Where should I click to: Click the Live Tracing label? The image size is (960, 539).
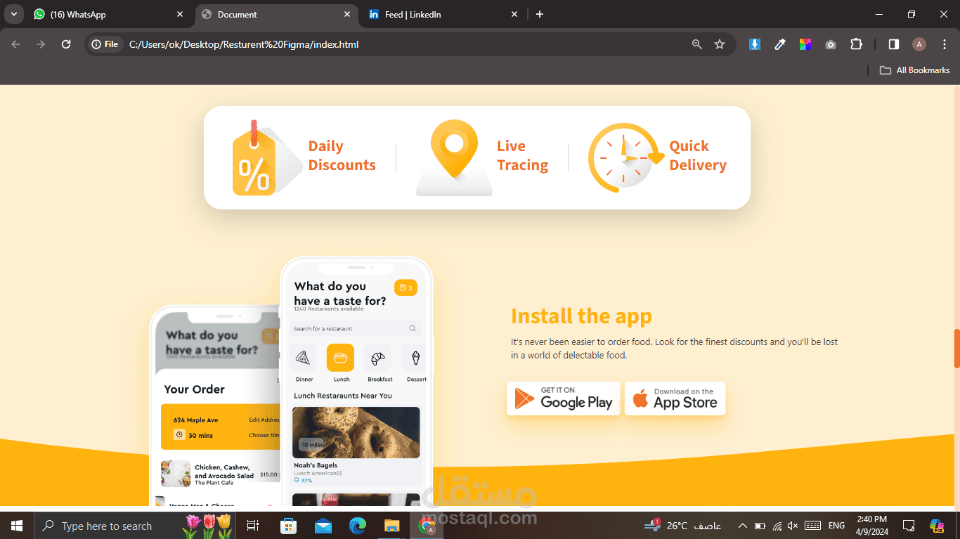coord(522,156)
